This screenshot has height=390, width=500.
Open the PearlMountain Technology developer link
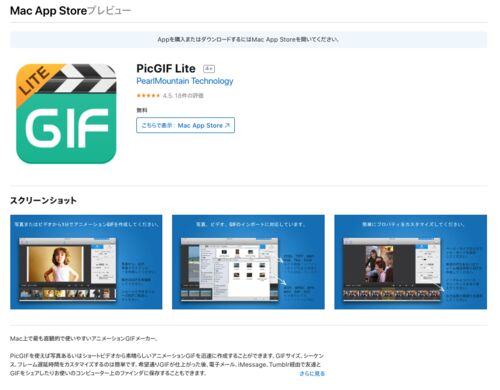185,81
